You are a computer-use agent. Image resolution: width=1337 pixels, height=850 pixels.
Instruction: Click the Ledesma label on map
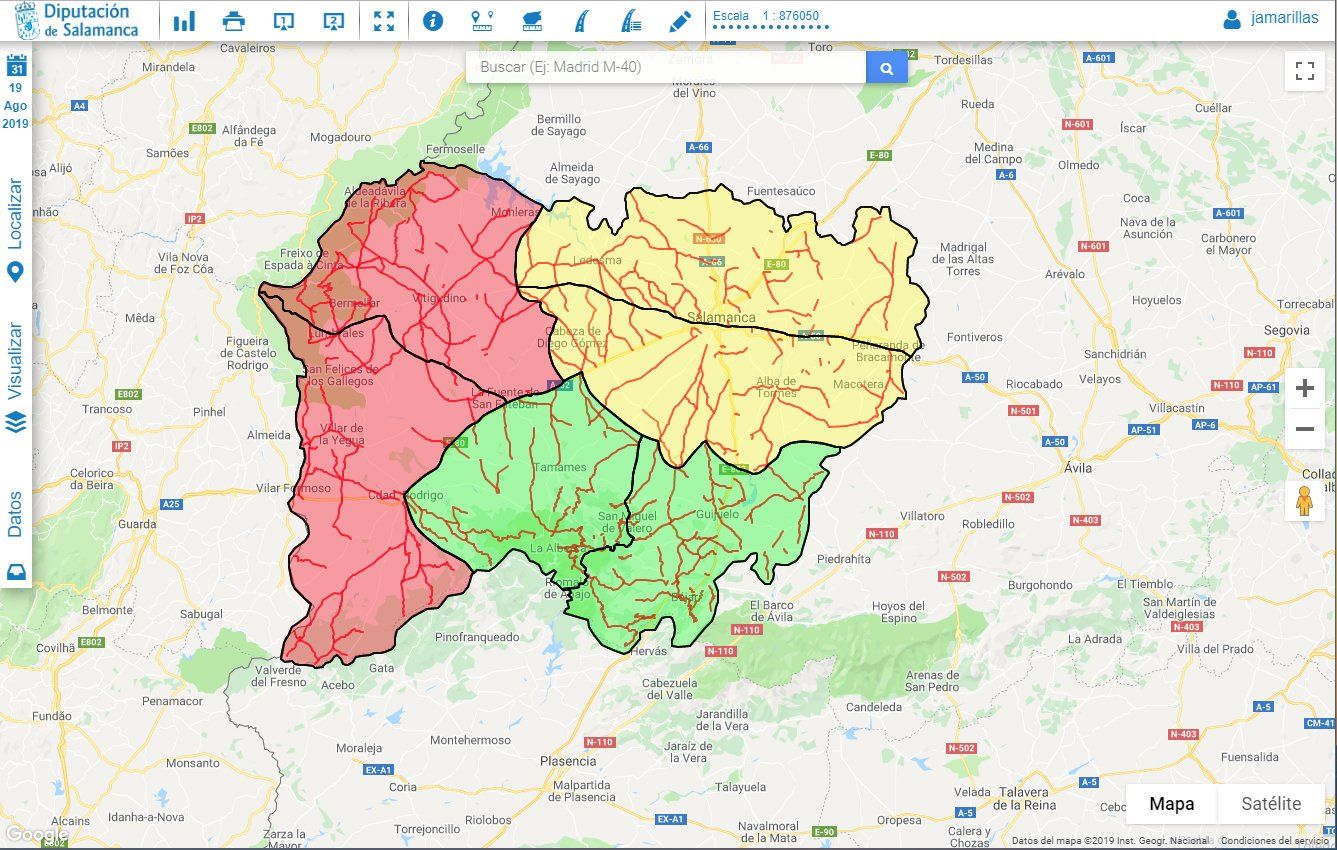point(597,260)
